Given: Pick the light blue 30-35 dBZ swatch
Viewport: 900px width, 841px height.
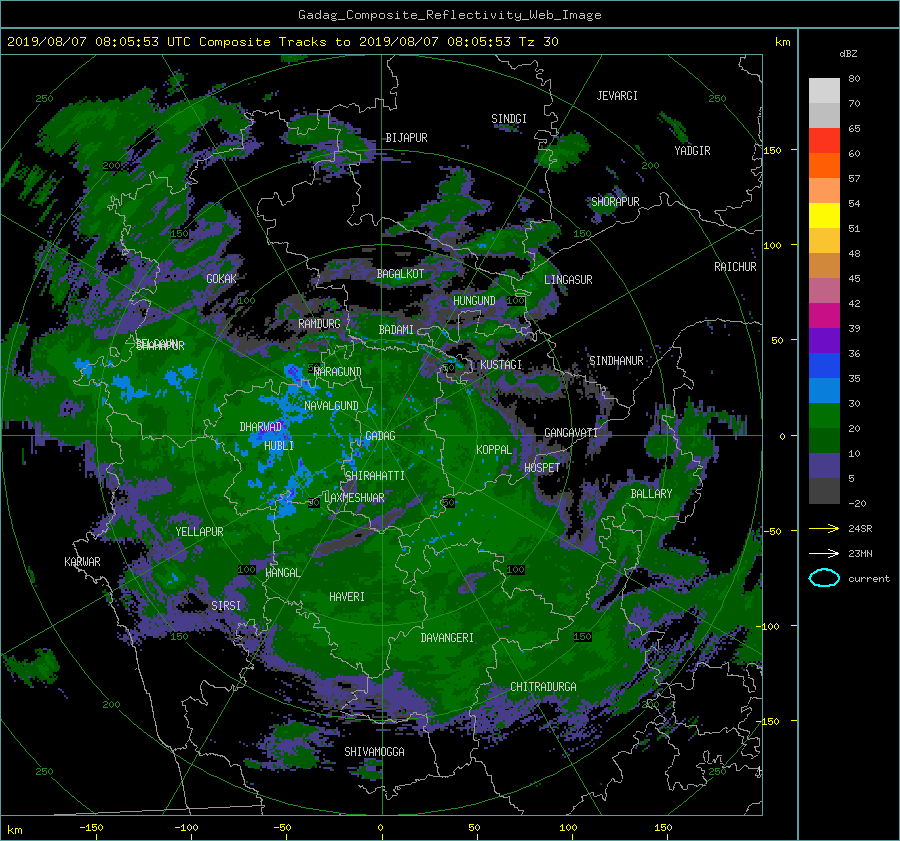Looking at the screenshot, I should click(x=824, y=391).
